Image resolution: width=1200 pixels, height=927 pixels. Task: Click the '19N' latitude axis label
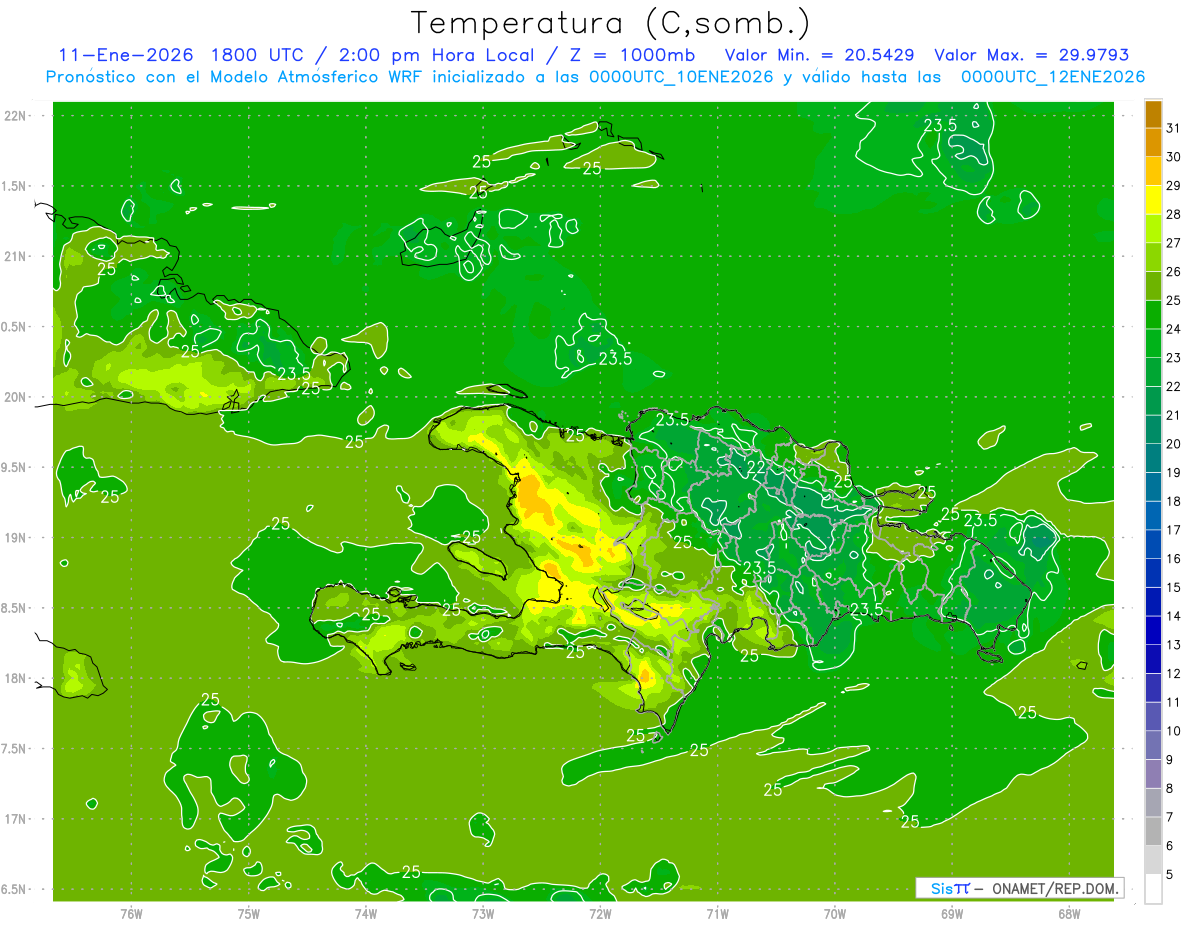click(x=14, y=538)
